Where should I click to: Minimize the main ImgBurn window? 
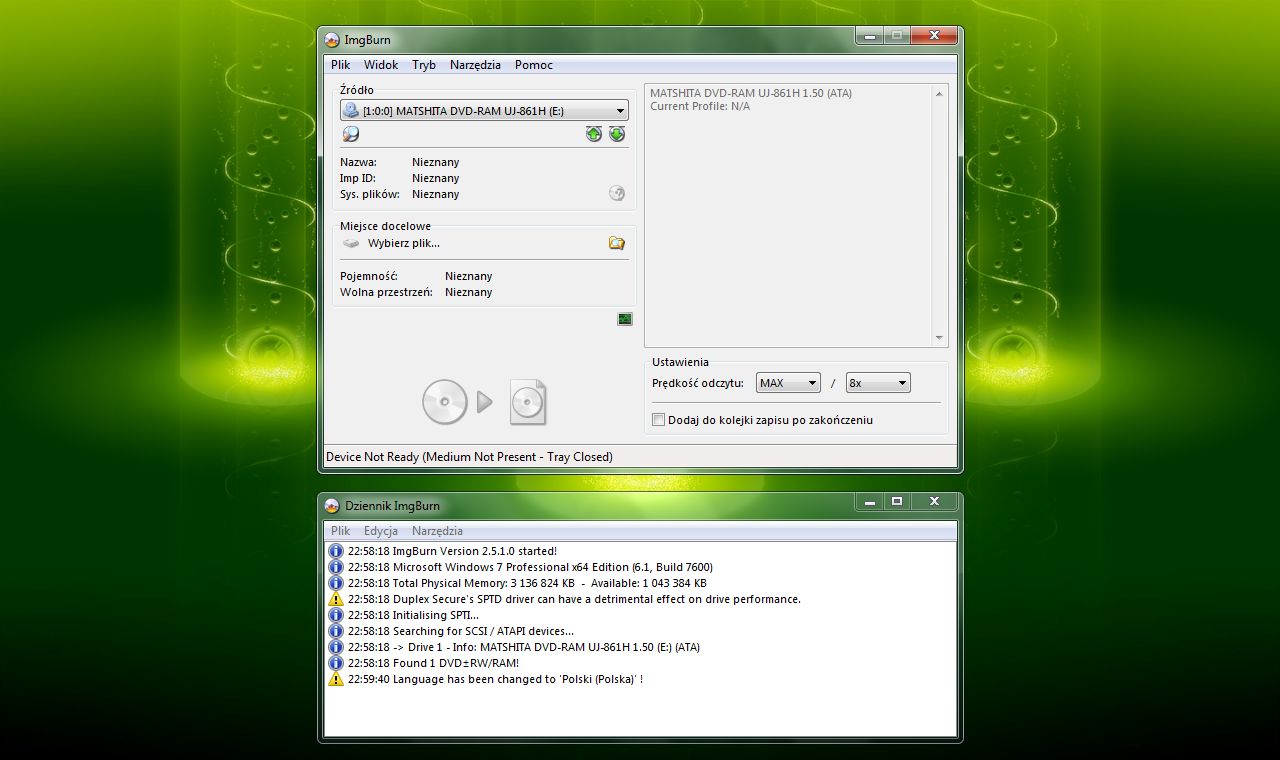click(x=870, y=35)
